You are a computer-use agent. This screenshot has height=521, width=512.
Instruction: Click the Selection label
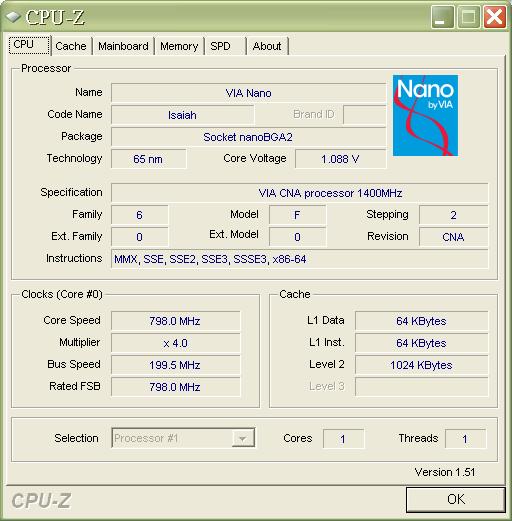click(76, 438)
